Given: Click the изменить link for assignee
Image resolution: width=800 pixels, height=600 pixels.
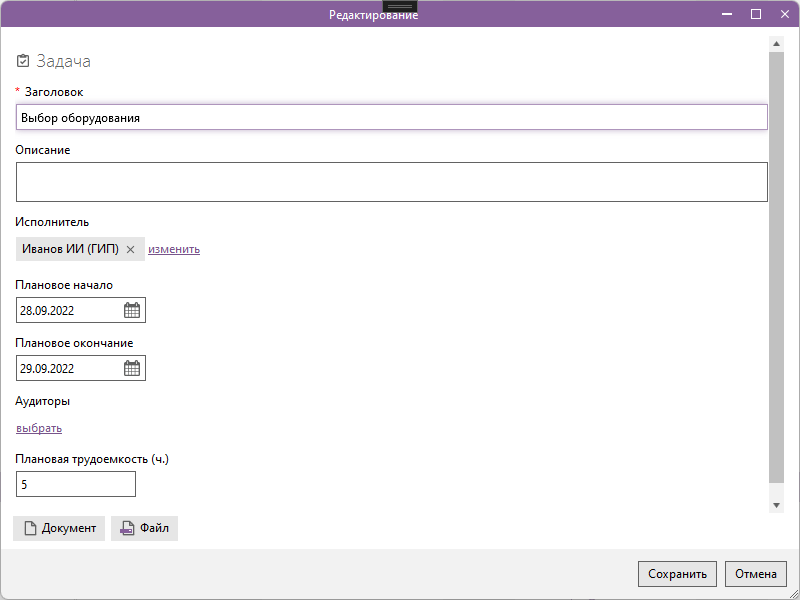Looking at the screenshot, I should (174, 249).
